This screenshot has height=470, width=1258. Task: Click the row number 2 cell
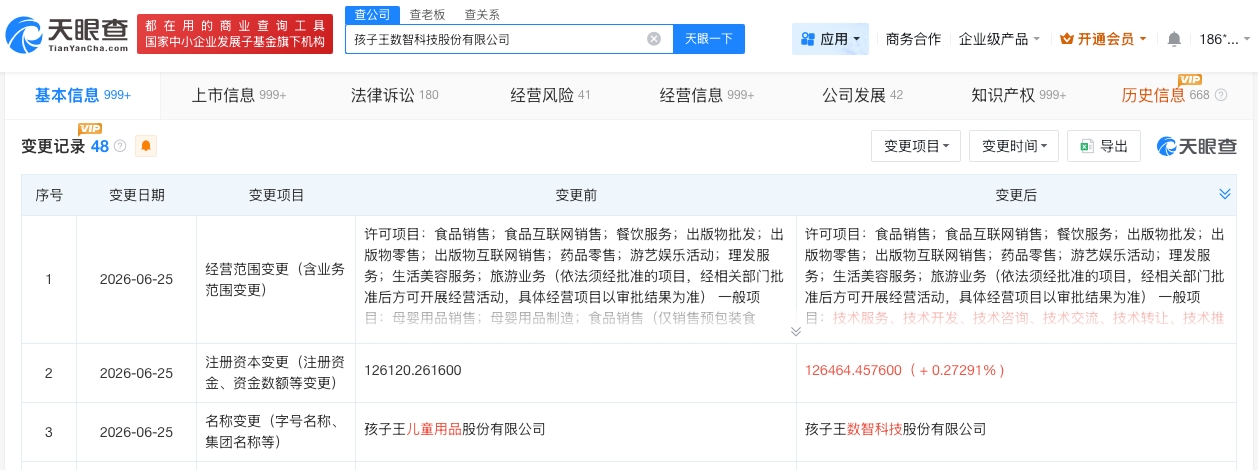tap(49, 372)
